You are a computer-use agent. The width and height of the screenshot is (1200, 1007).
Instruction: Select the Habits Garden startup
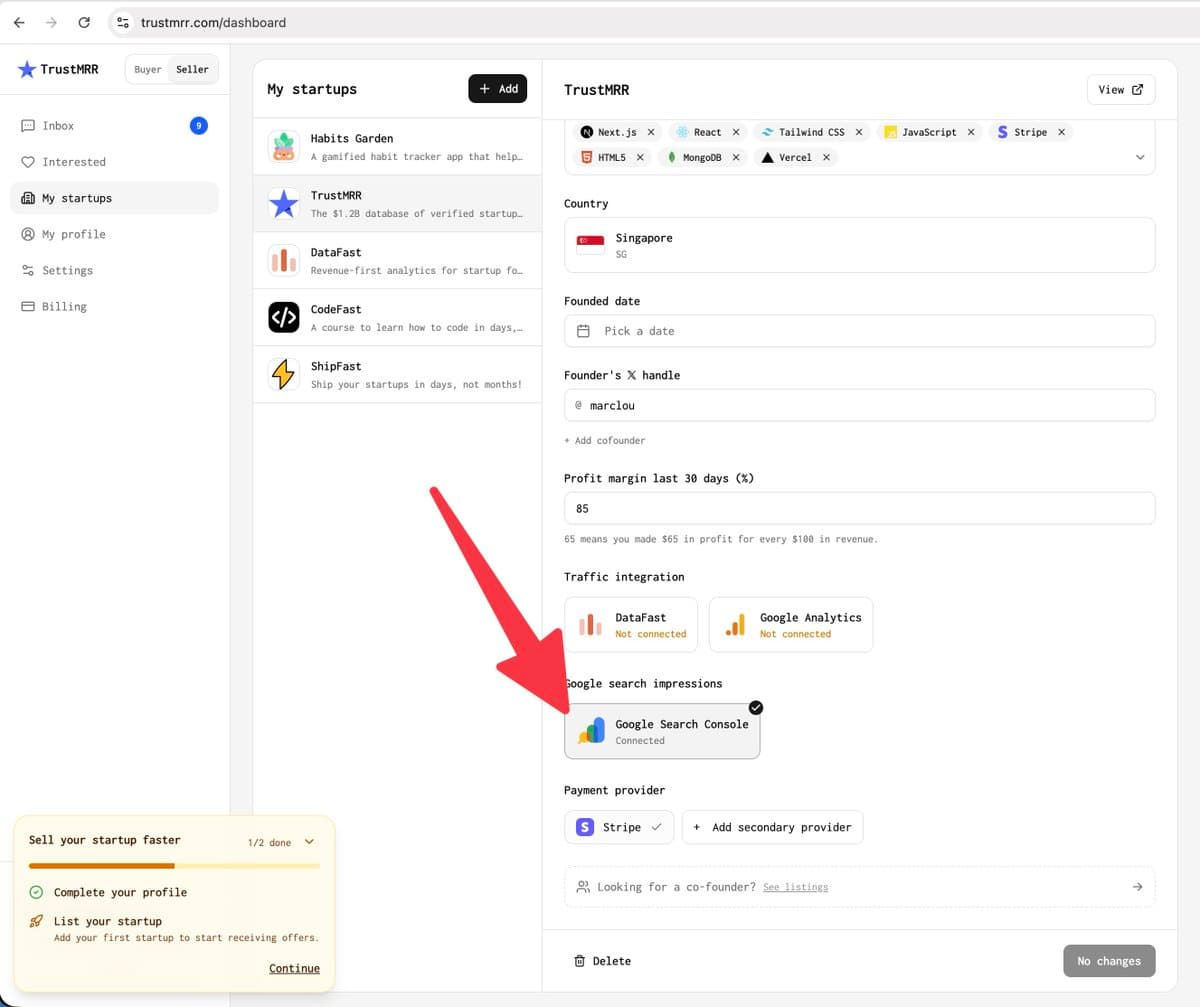point(397,147)
